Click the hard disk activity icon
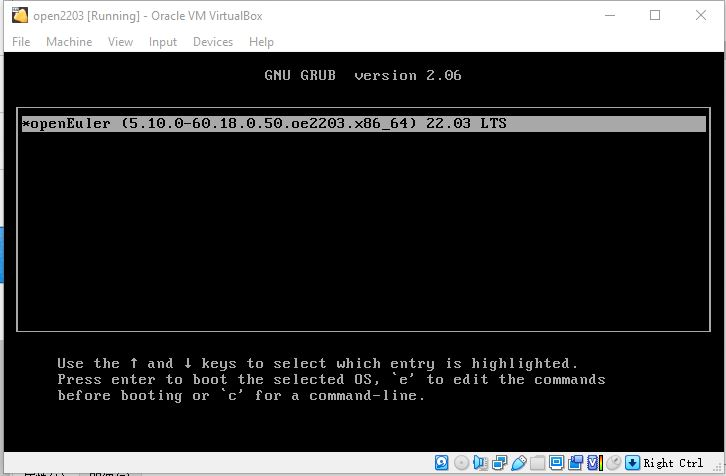 [441, 463]
